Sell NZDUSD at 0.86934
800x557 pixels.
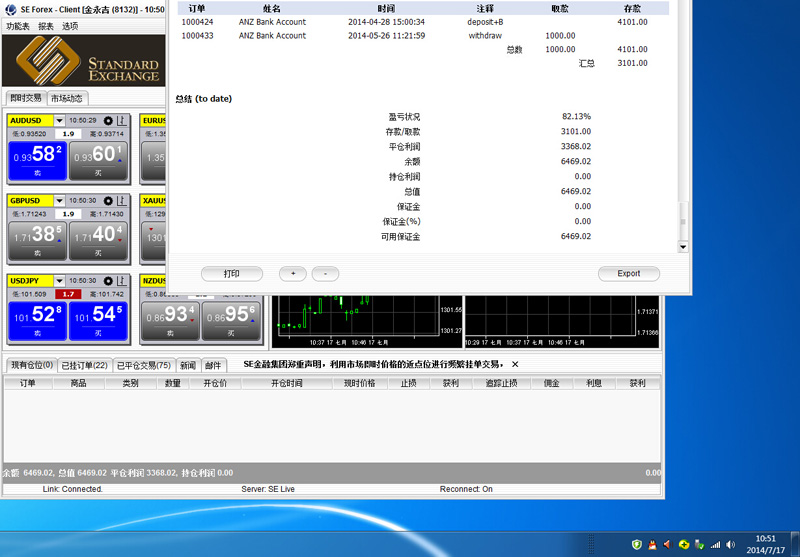(170, 321)
